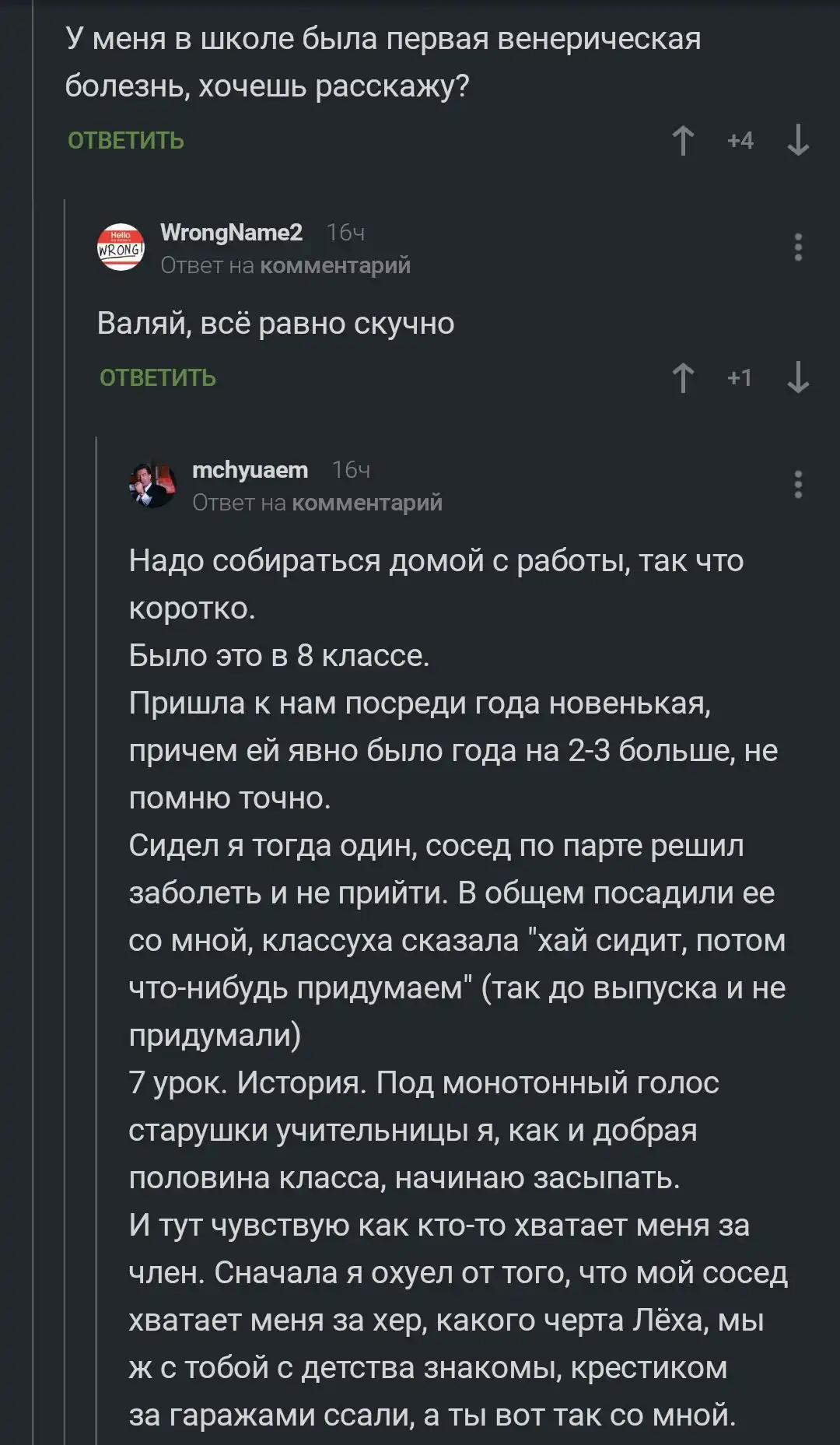Reply to the top comment via ОТВЕТИТЬ

(126, 141)
